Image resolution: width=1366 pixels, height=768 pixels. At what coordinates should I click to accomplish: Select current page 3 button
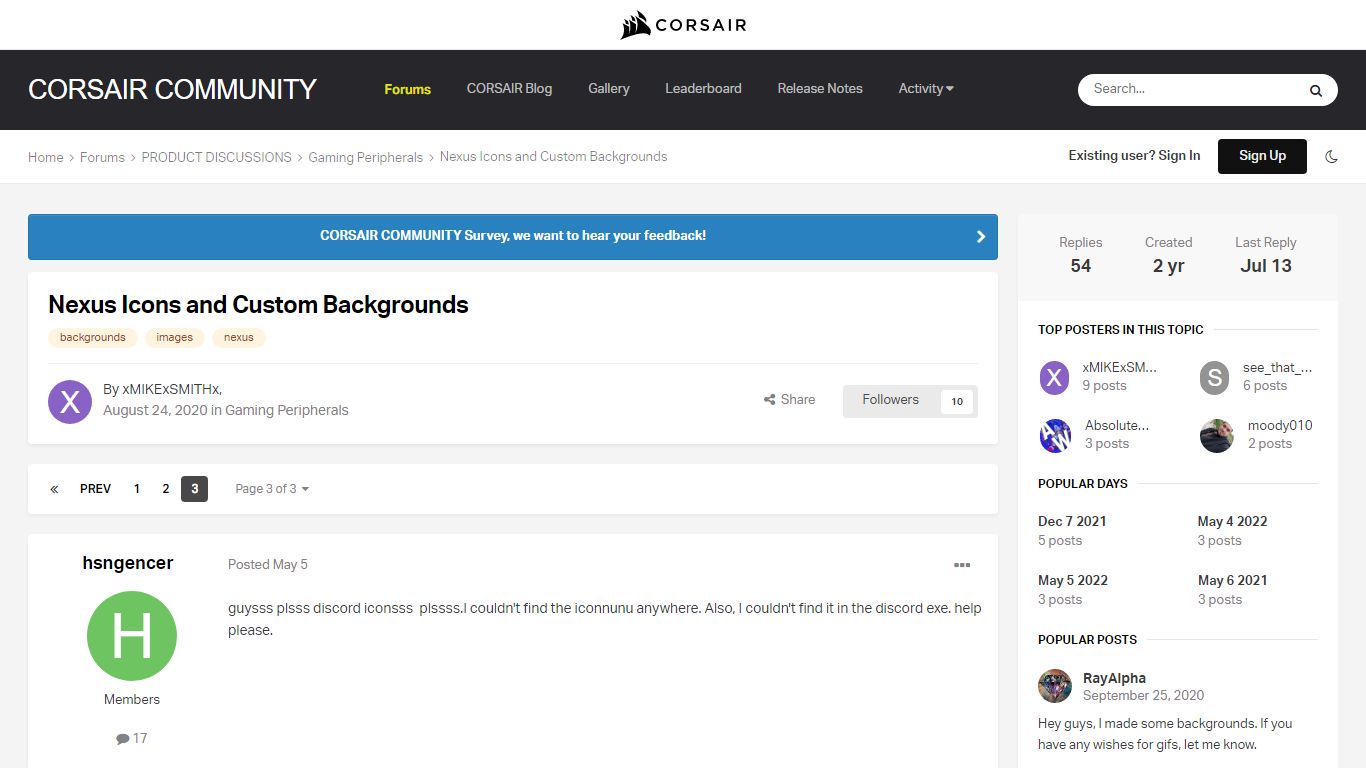tap(194, 489)
